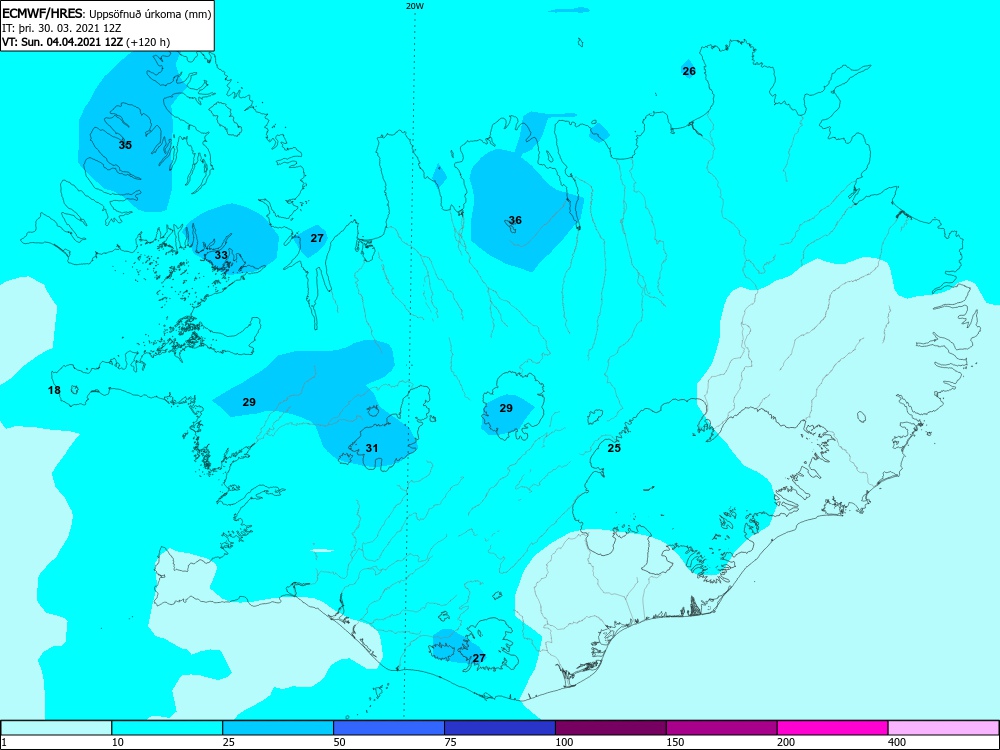
Task: Pick the light pink 400+ legend swatch
Action: [944, 728]
